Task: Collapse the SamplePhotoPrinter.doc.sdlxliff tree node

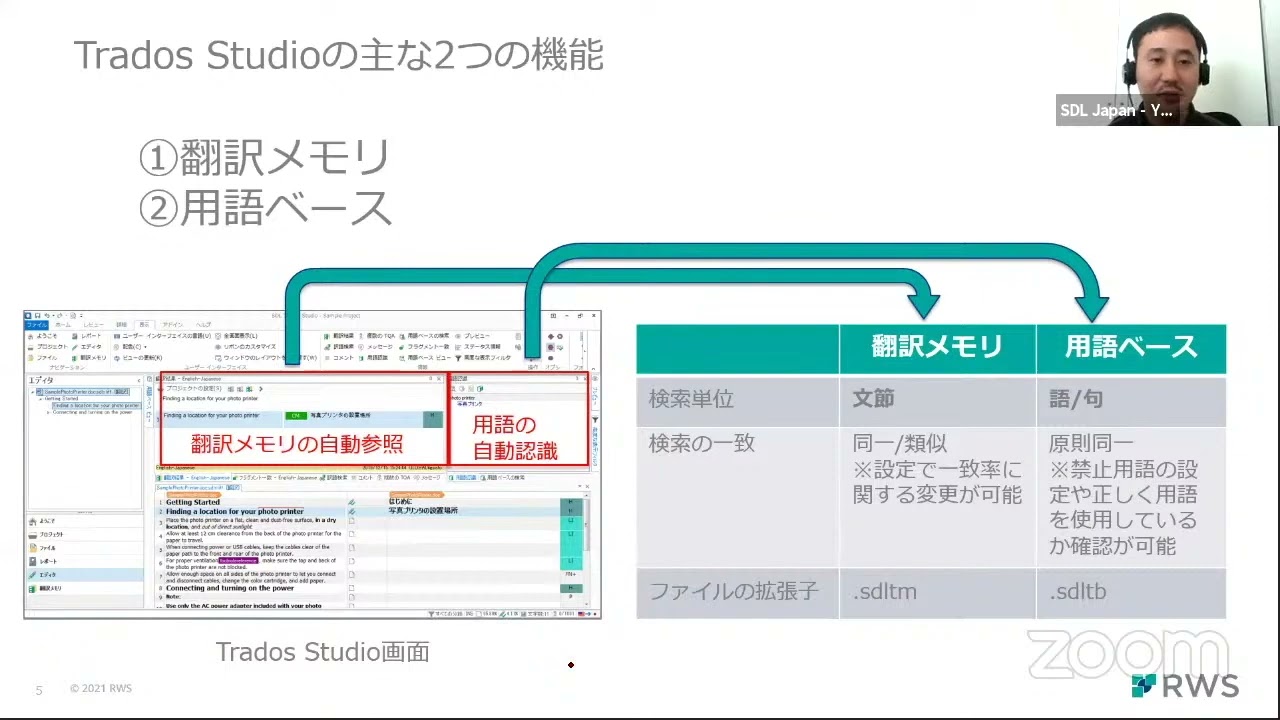Action: coord(32,392)
